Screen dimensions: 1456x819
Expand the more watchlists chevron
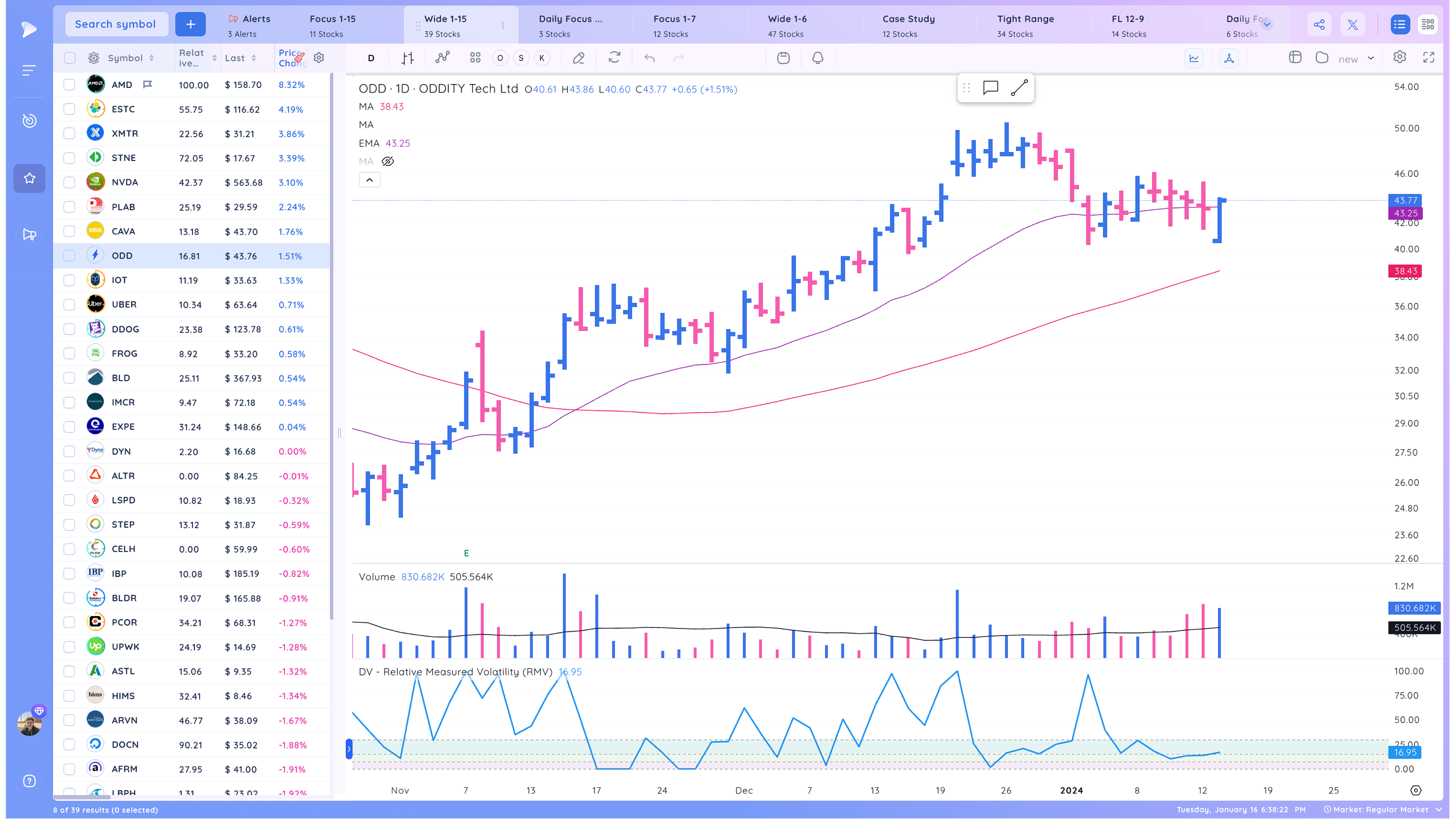pos(1266,24)
